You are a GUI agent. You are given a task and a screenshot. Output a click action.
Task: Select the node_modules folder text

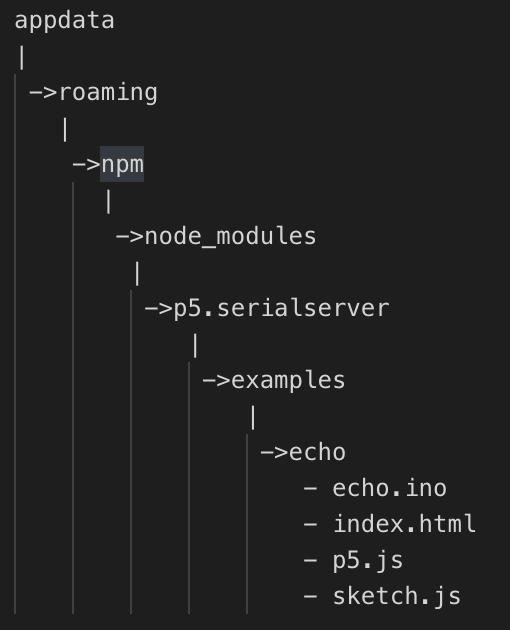(230, 236)
